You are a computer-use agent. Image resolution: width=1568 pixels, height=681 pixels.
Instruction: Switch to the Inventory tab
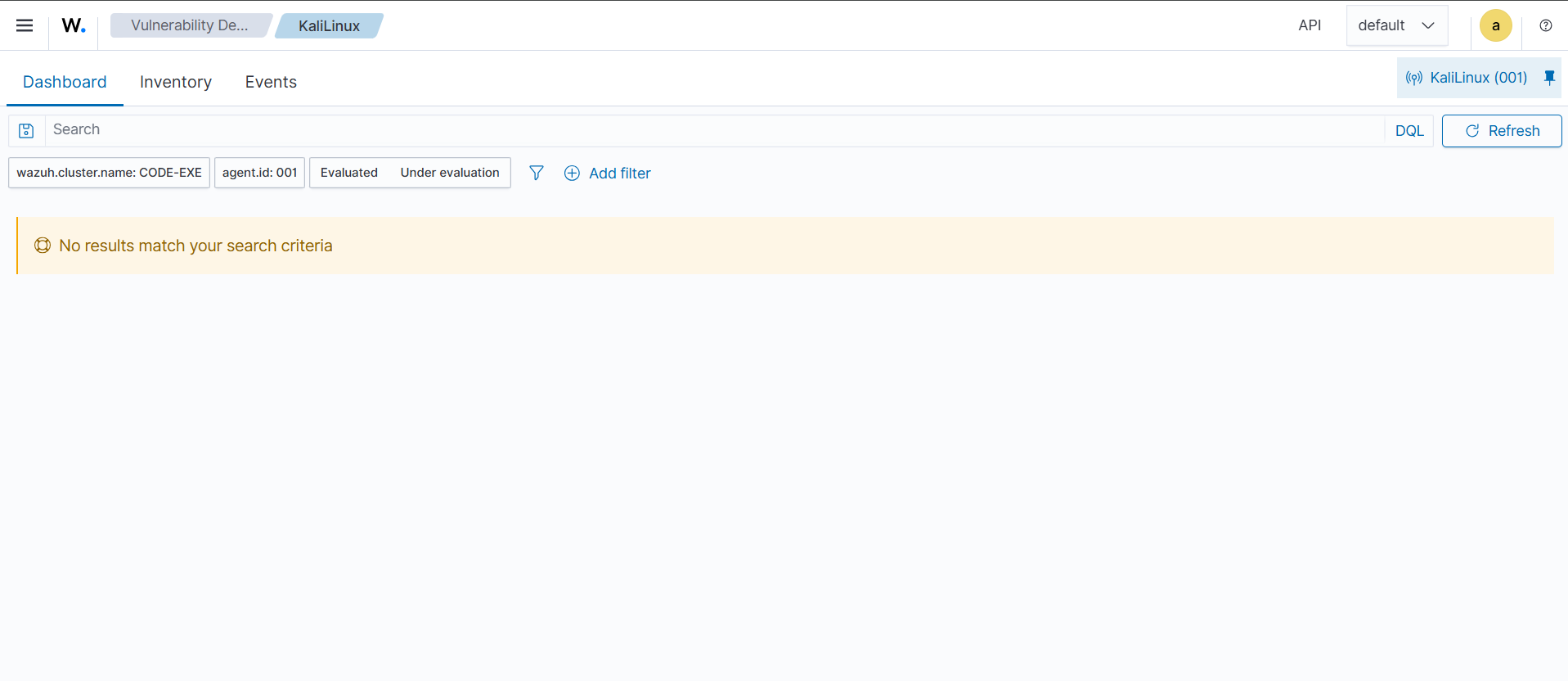[176, 82]
